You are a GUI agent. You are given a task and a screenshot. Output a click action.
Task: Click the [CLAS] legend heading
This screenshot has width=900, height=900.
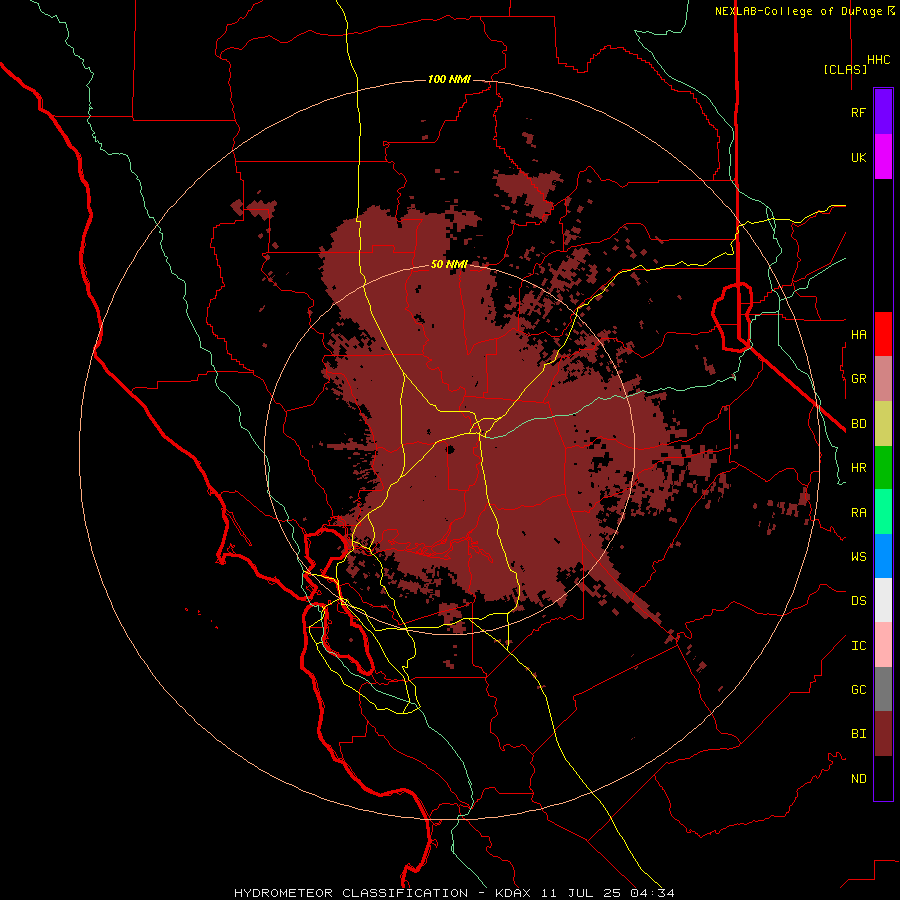(845, 69)
